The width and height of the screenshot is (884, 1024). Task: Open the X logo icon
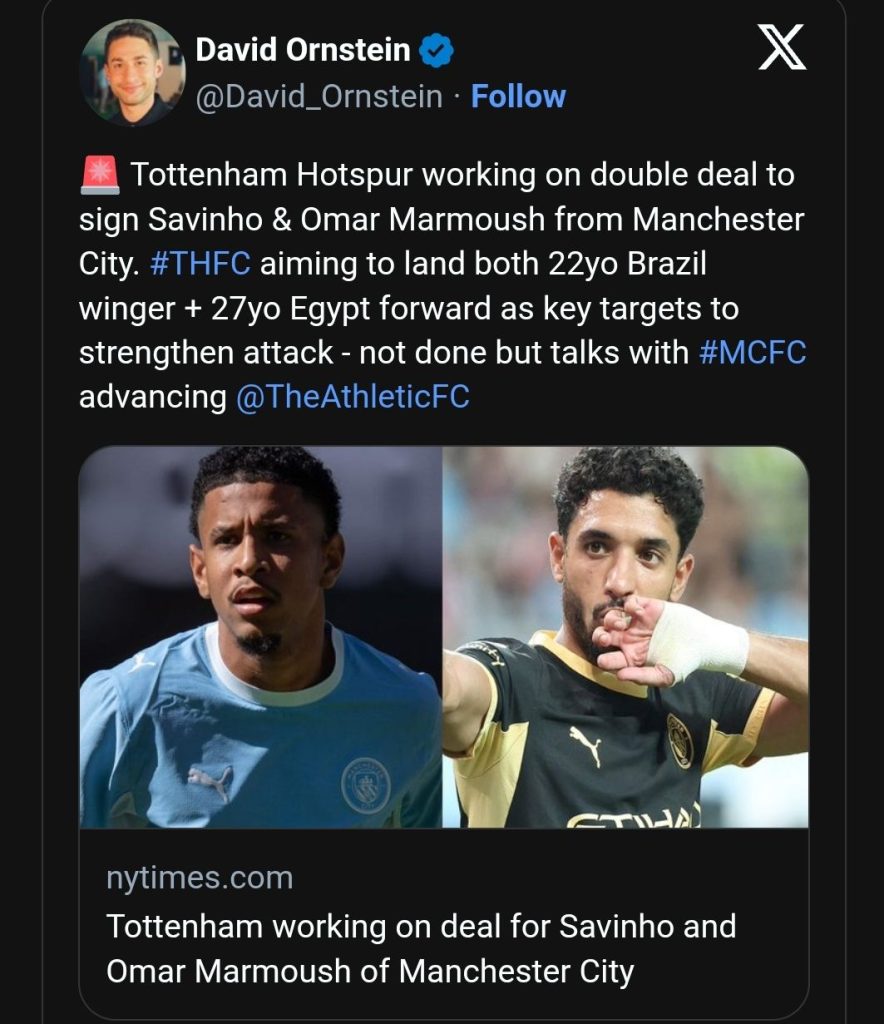pyautogui.click(x=782, y=47)
